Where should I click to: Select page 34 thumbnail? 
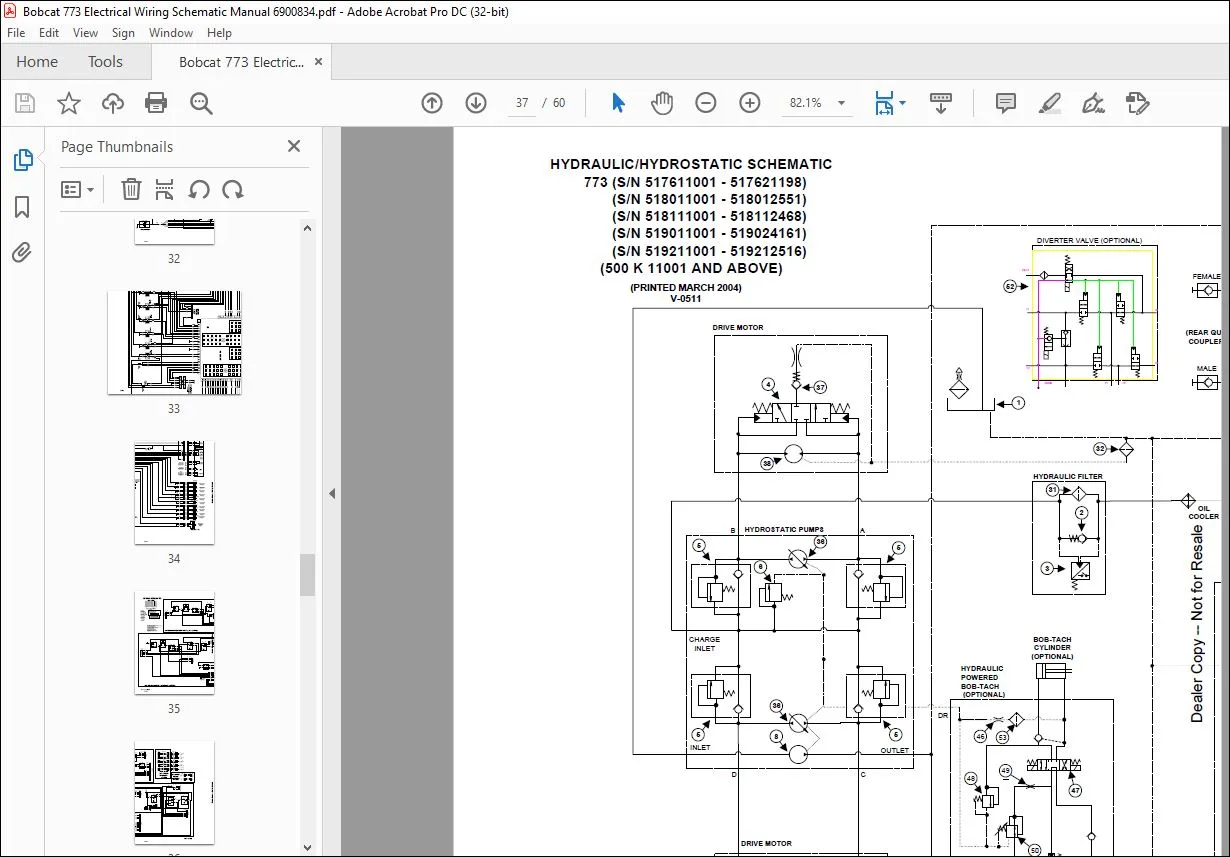coord(174,493)
